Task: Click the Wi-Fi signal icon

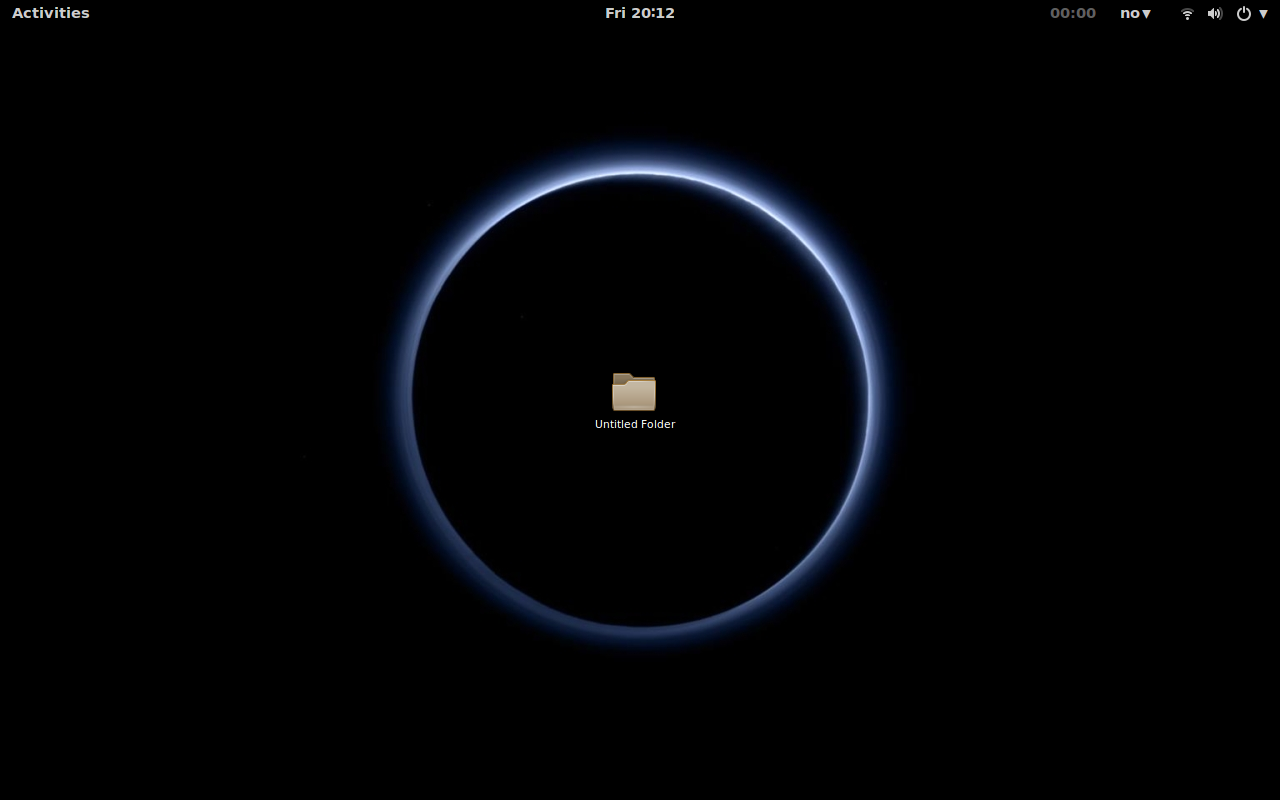Action: coord(1187,14)
